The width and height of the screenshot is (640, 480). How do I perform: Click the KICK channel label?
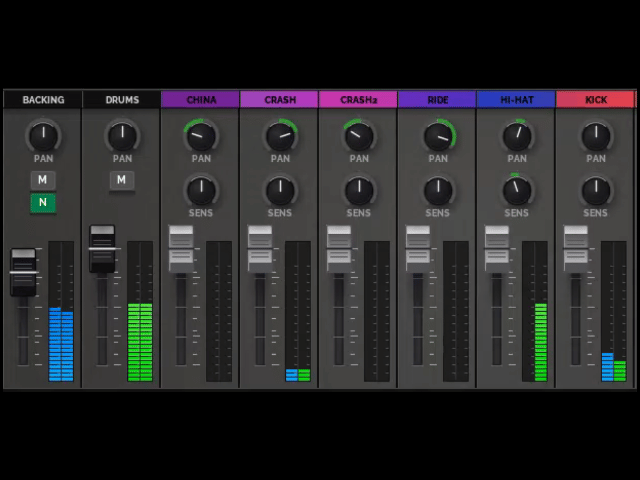[596, 99]
